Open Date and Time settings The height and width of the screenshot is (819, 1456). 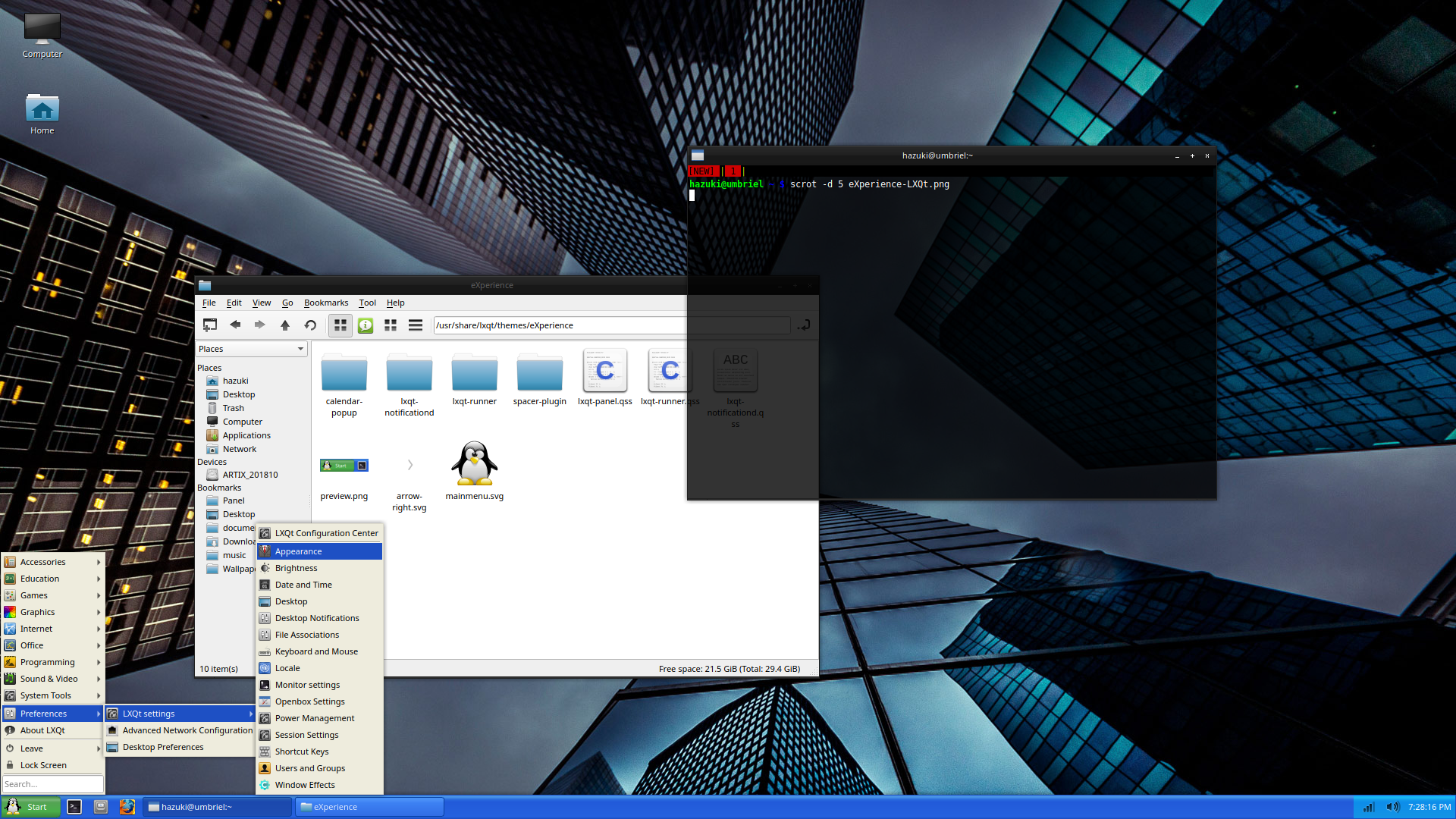pos(319,585)
